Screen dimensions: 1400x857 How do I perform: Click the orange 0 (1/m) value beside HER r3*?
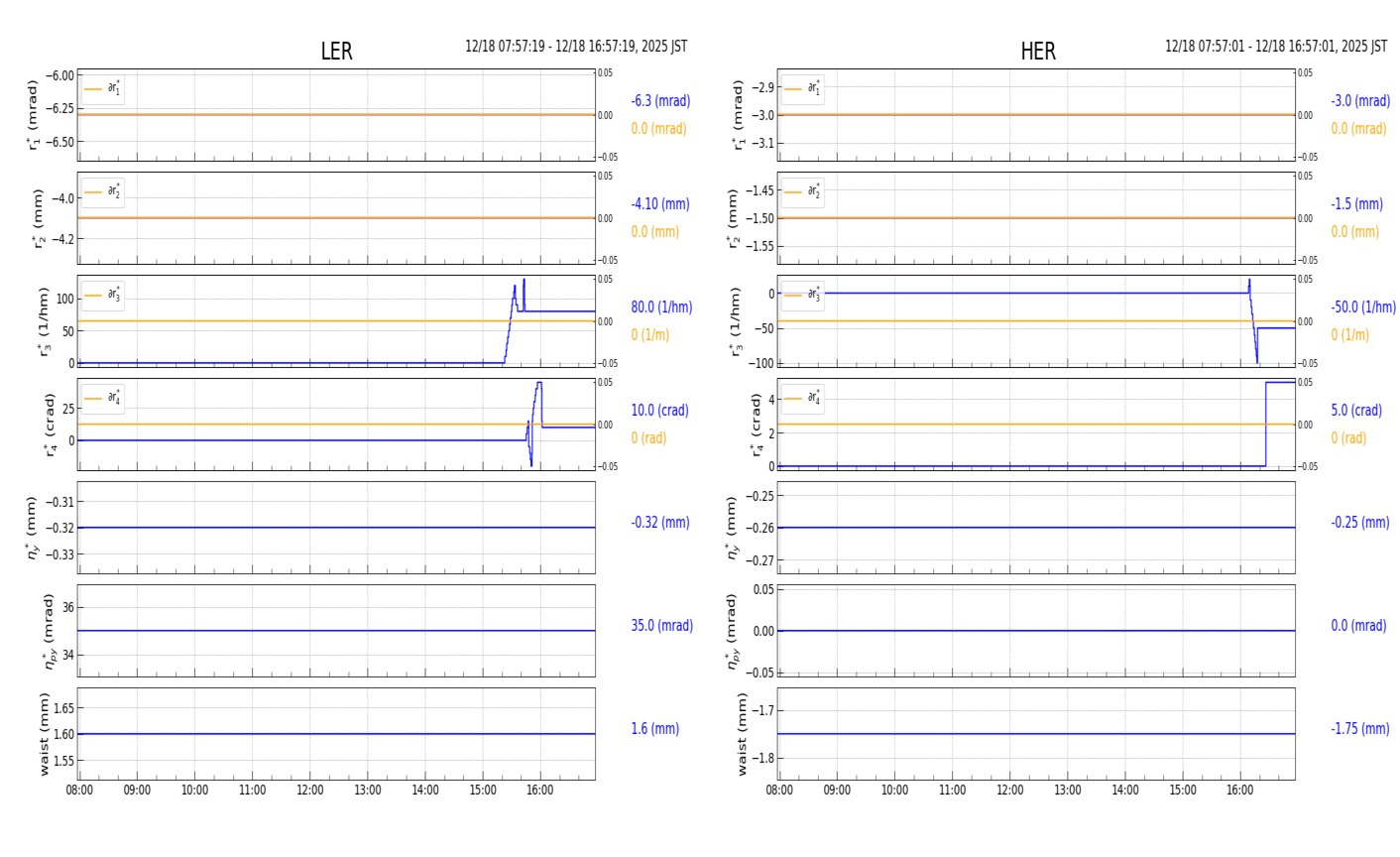1349,335
